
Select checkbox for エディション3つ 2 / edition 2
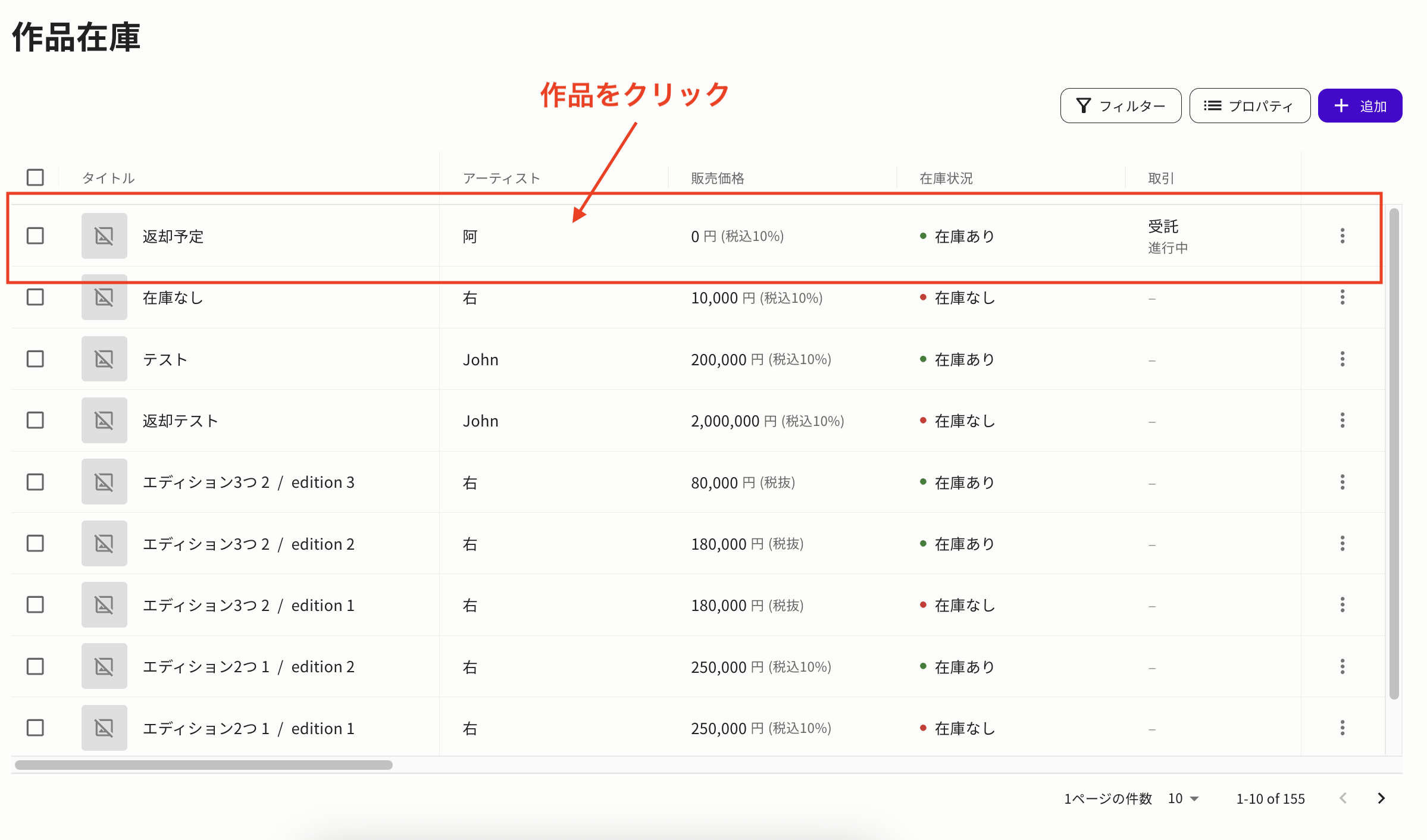[35, 544]
